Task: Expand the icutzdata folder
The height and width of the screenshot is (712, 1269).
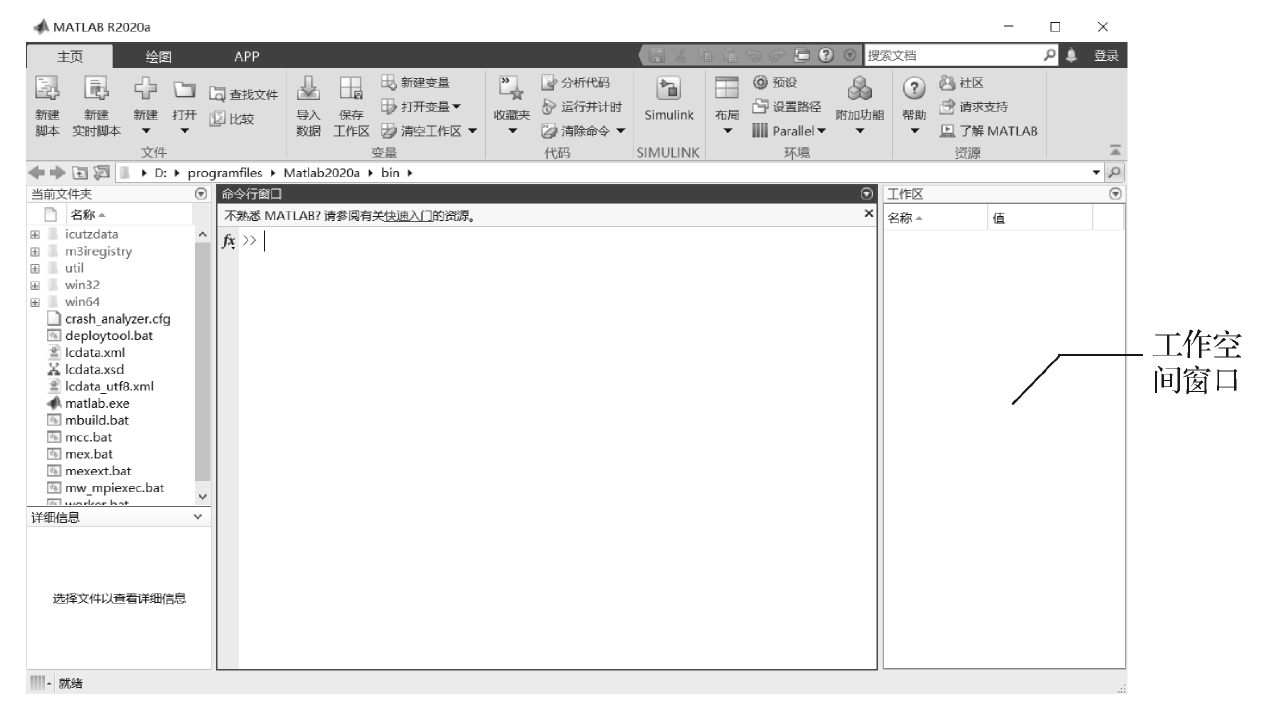Action: (x=35, y=235)
